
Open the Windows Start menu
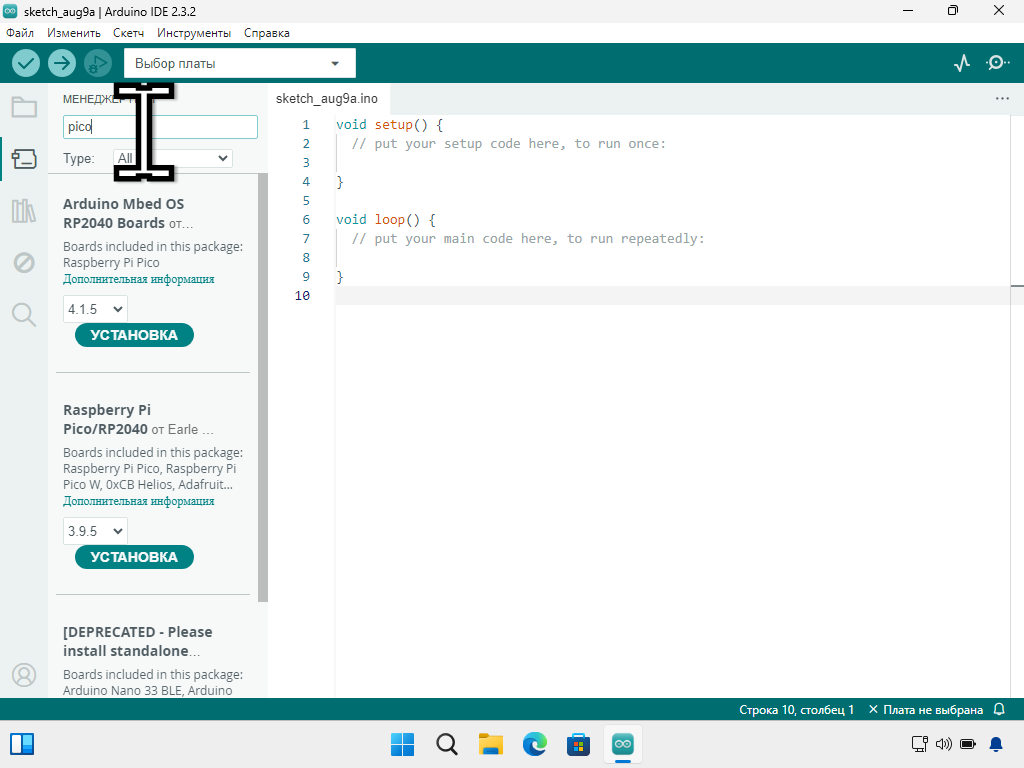point(402,744)
